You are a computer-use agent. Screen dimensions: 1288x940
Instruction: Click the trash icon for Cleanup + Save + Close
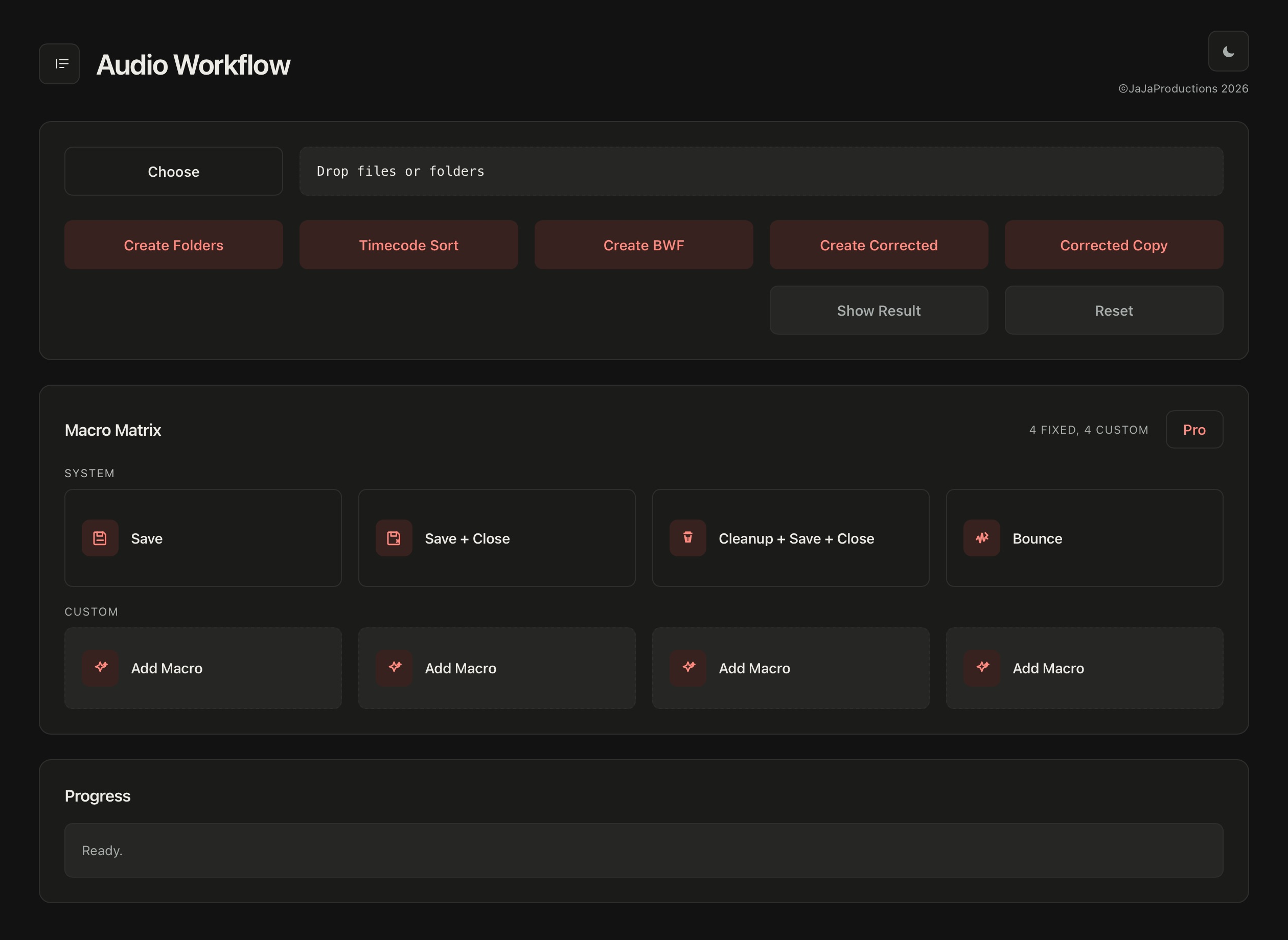[687, 538]
